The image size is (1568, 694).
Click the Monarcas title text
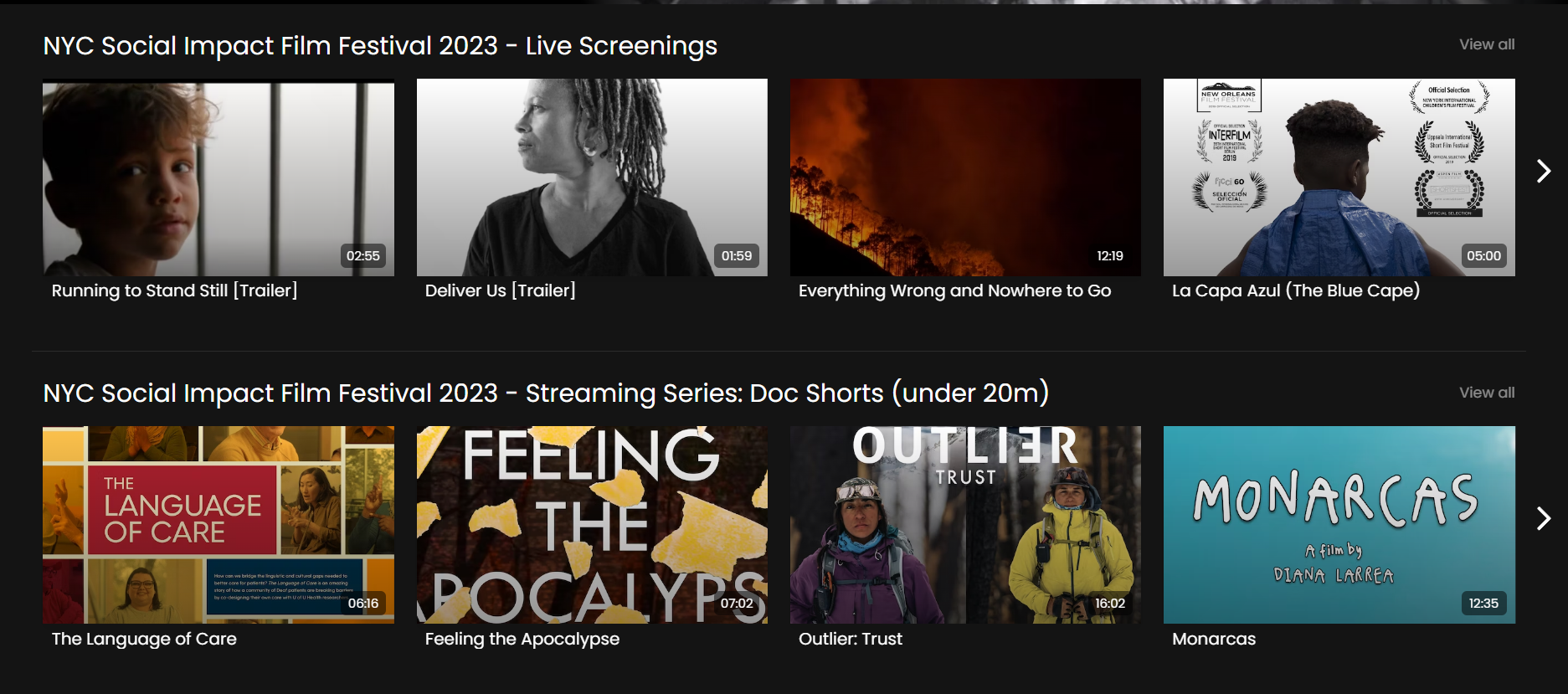point(1214,639)
